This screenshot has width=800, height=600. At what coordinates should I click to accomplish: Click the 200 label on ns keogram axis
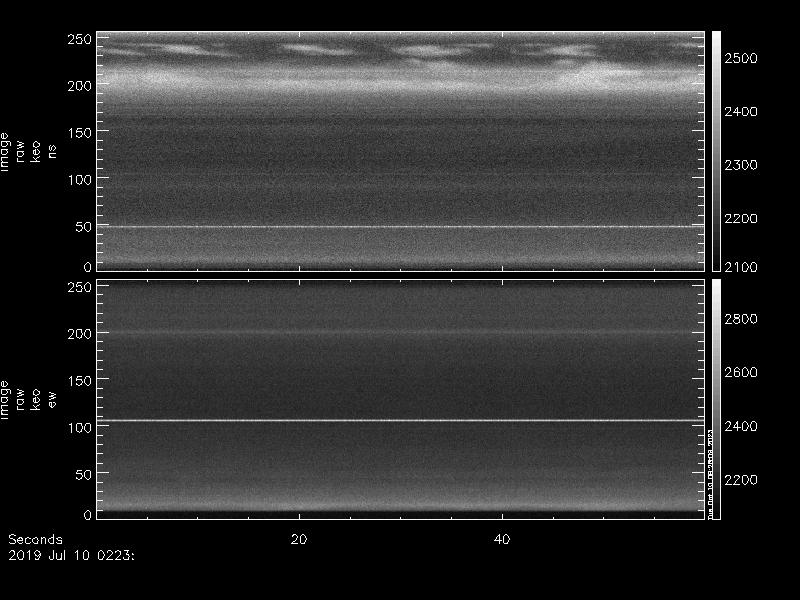coord(80,86)
